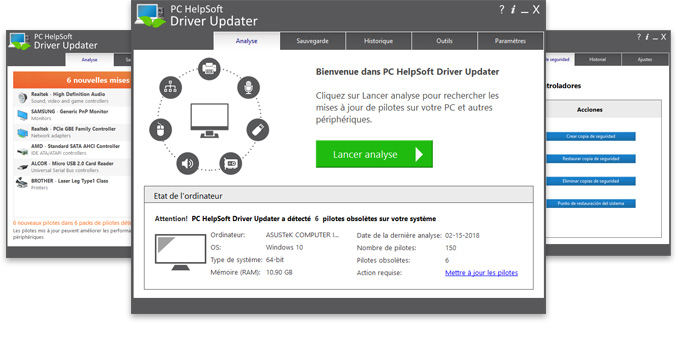Click the 10.90 GB memory value
The image size is (677, 362).
pos(279,272)
